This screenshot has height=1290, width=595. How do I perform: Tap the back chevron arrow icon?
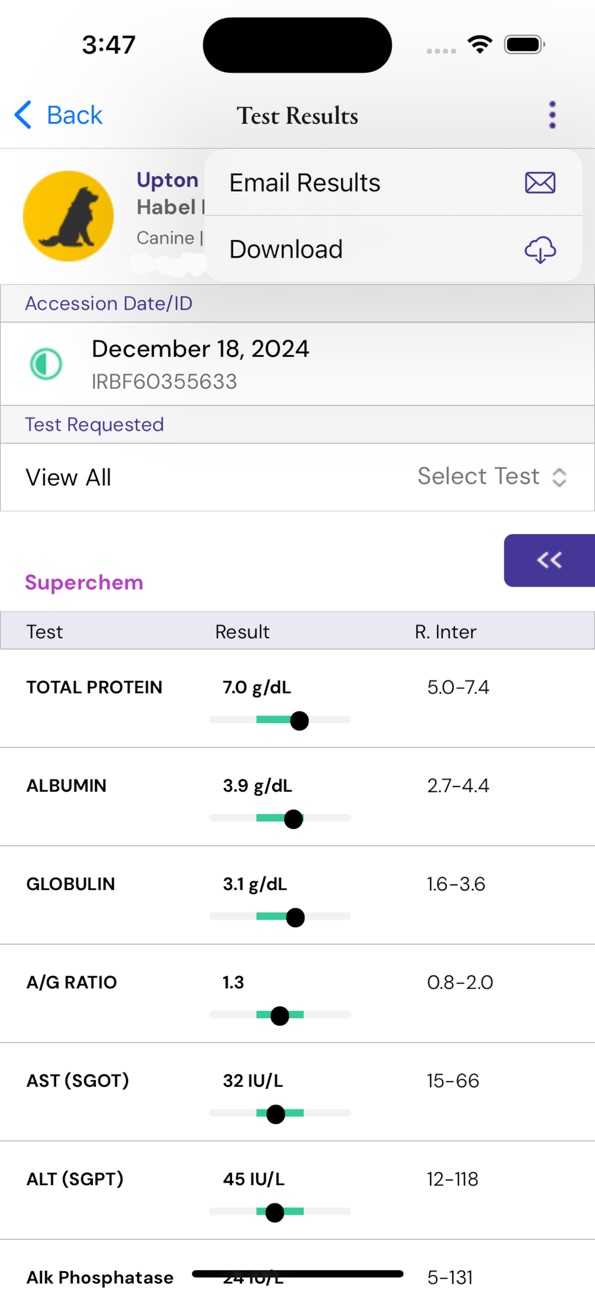23,115
